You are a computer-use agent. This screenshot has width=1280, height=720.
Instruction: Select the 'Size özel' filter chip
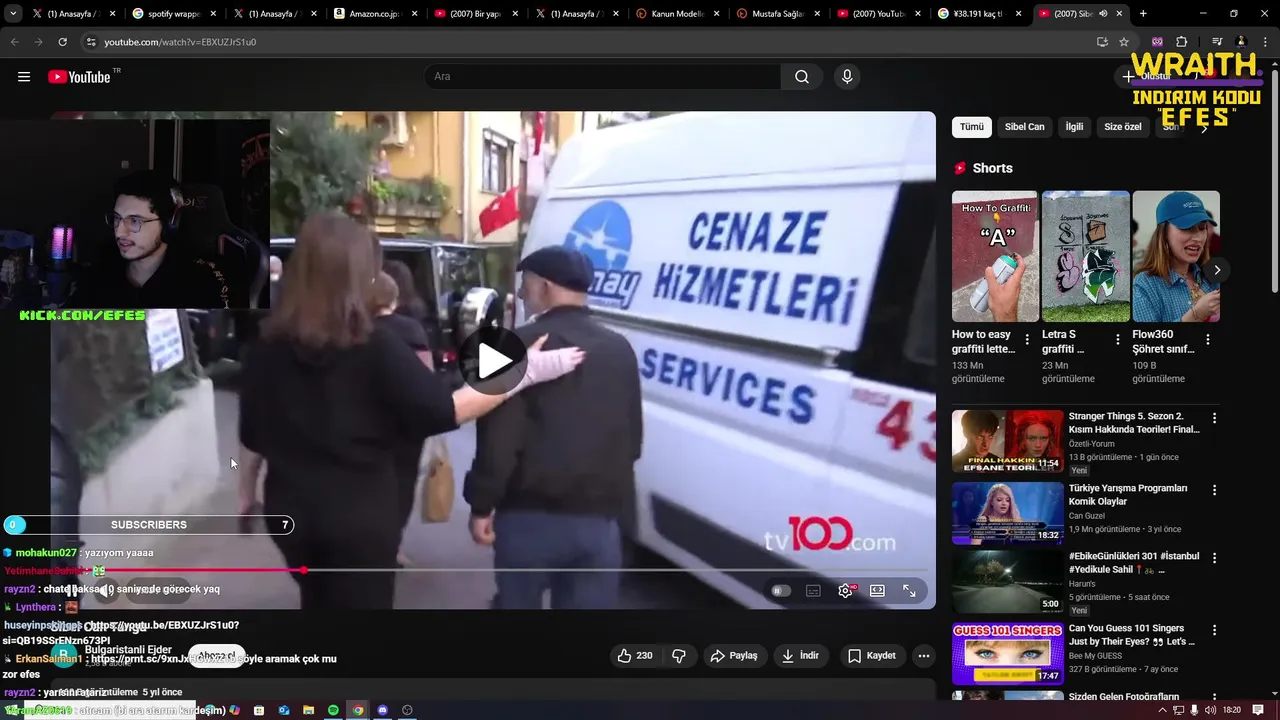pos(1123,127)
